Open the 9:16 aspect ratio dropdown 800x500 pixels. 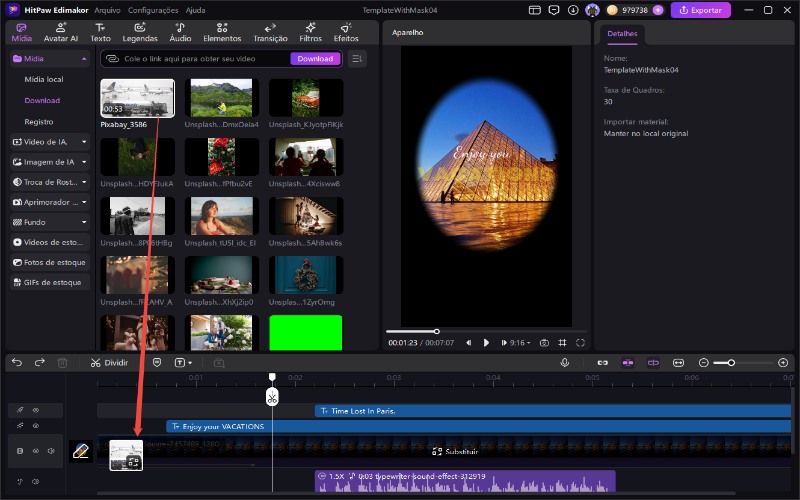pyautogui.click(x=521, y=342)
